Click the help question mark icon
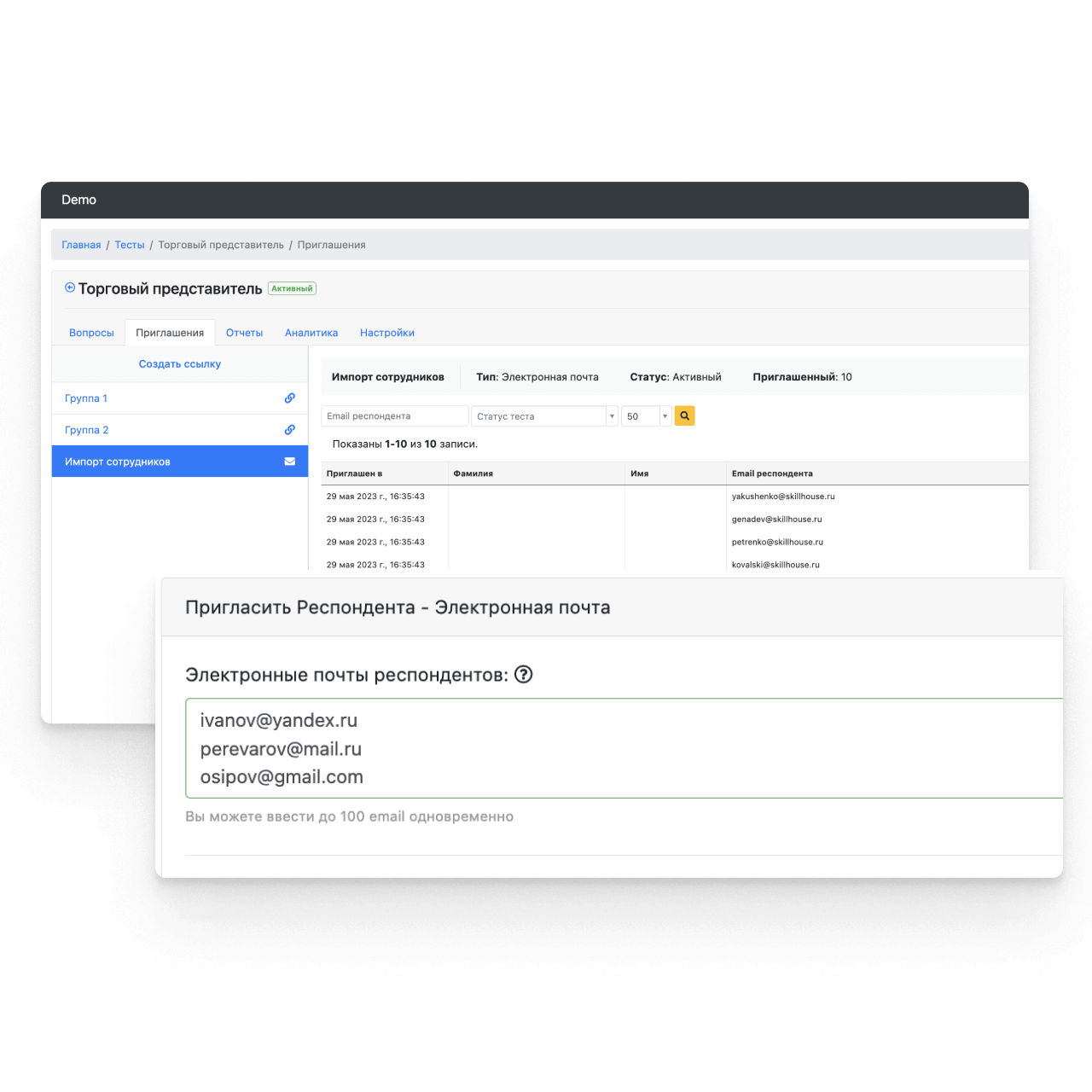The width and height of the screenshot is (1092, 1092). coord(524,675)
